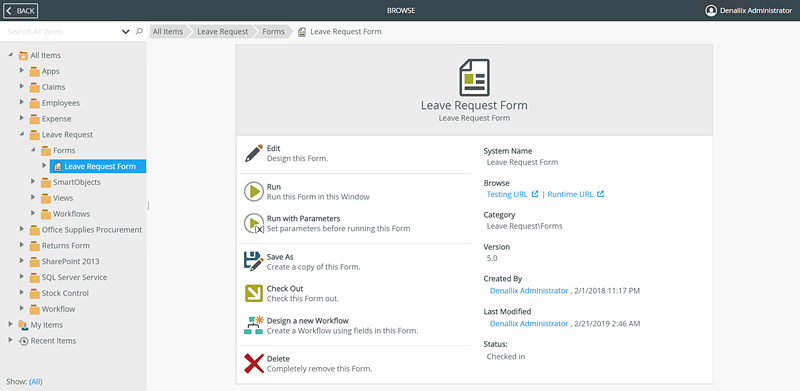Open the Runtime URL link
The image size is (800, 391).
[570, 194]
